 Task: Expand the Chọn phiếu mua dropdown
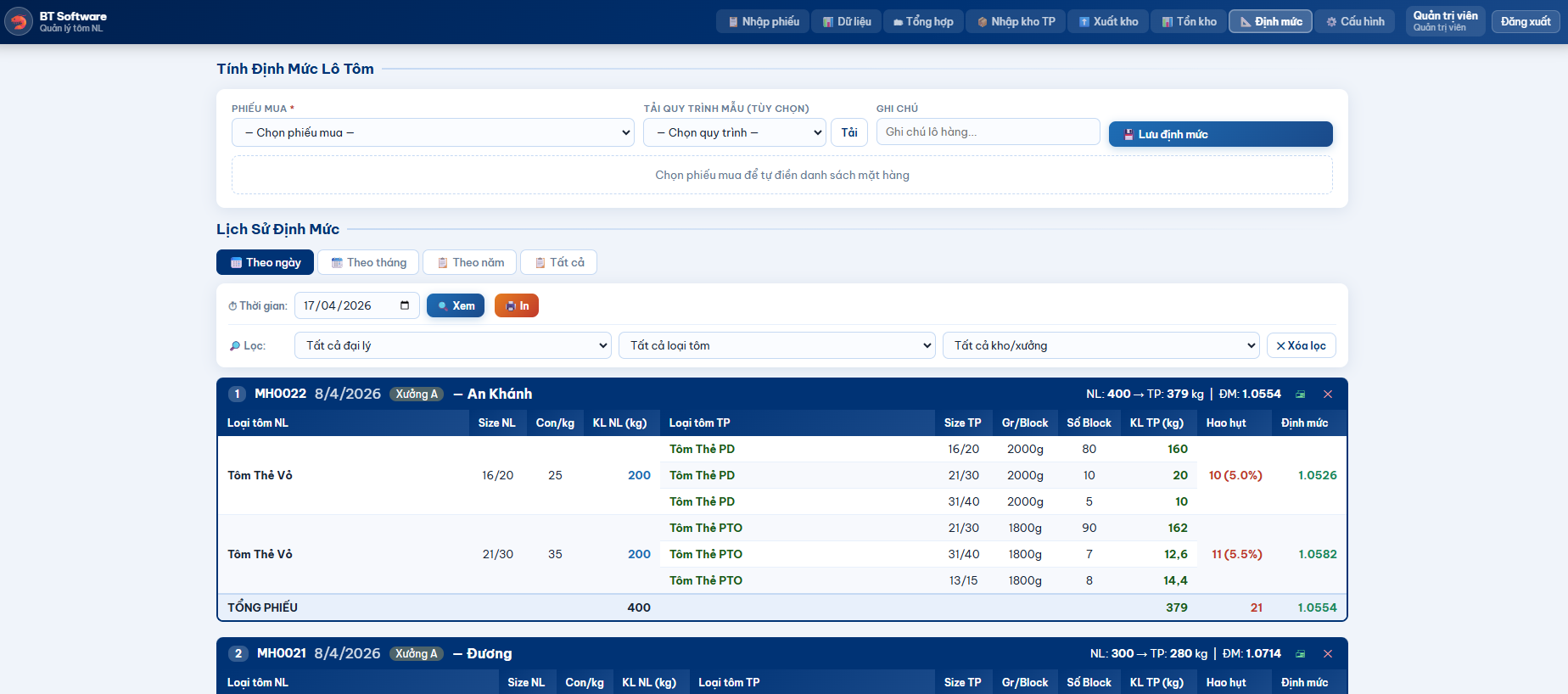coord(433,132)
